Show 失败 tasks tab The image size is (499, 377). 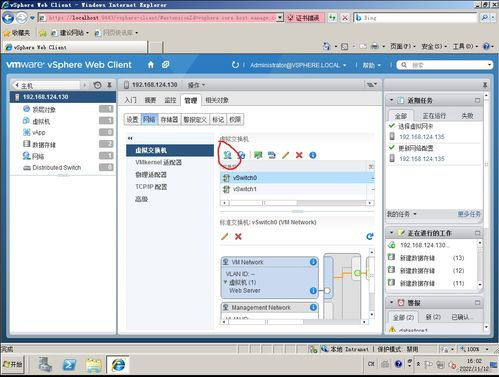(x=467, y=116)
